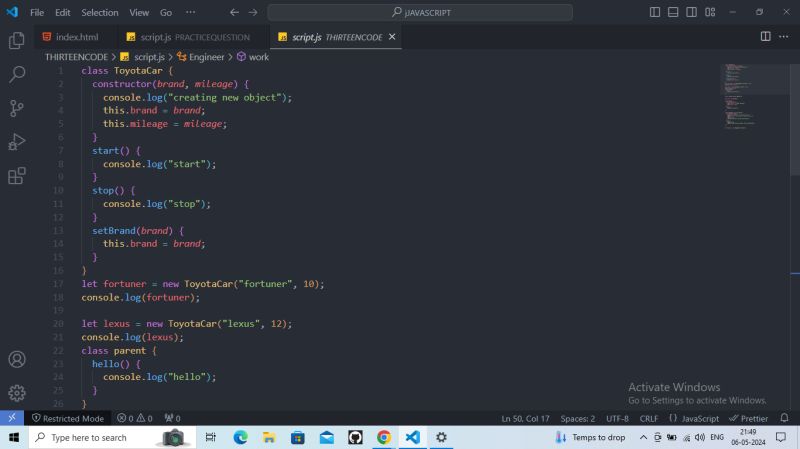Viewport: 800px width, 449px height.
Task: Open the Explorer view in activity bar
Action: coord(16,40)
